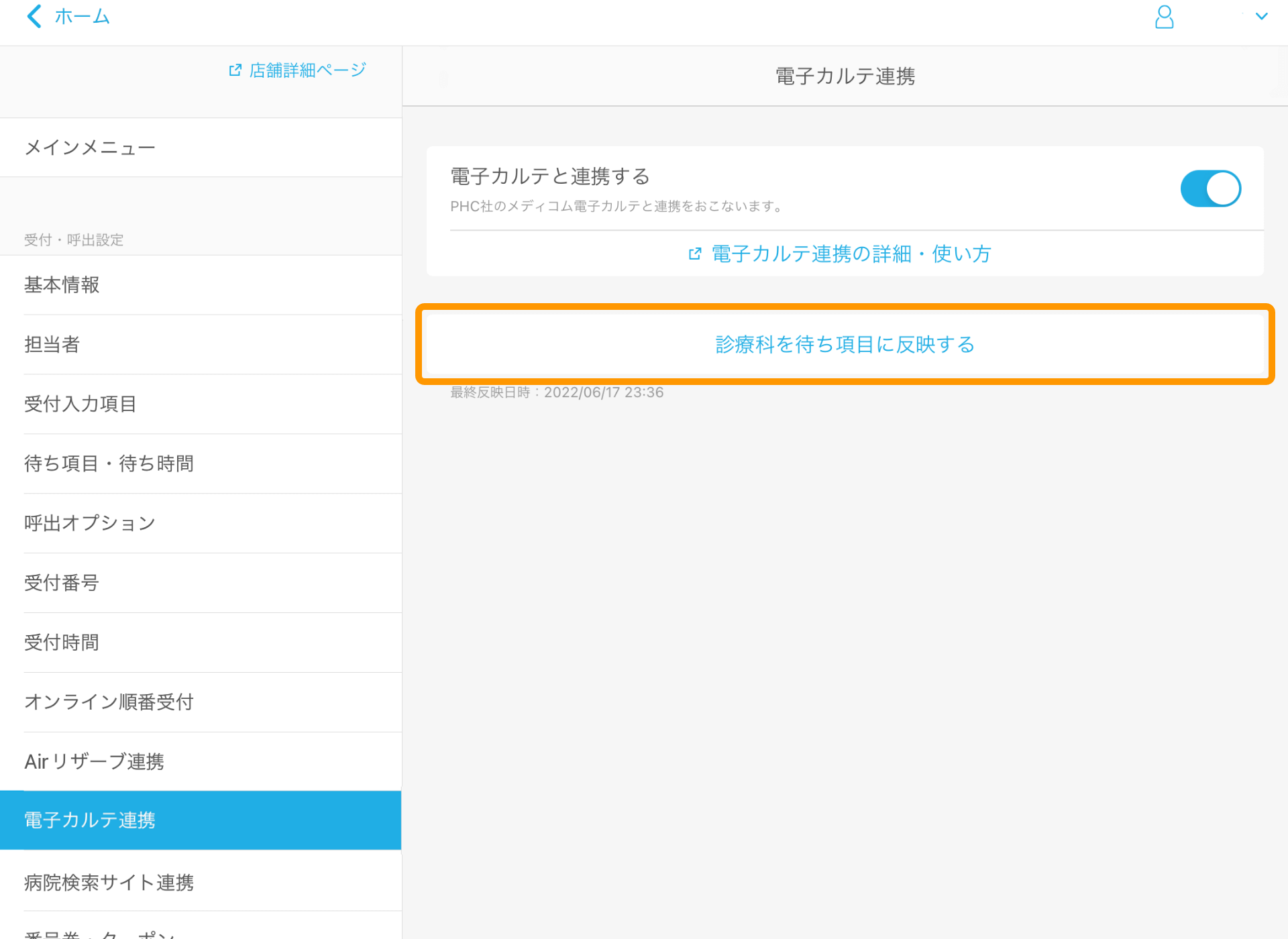Open the 店舗詳細ページ page

tap(305, 69)
